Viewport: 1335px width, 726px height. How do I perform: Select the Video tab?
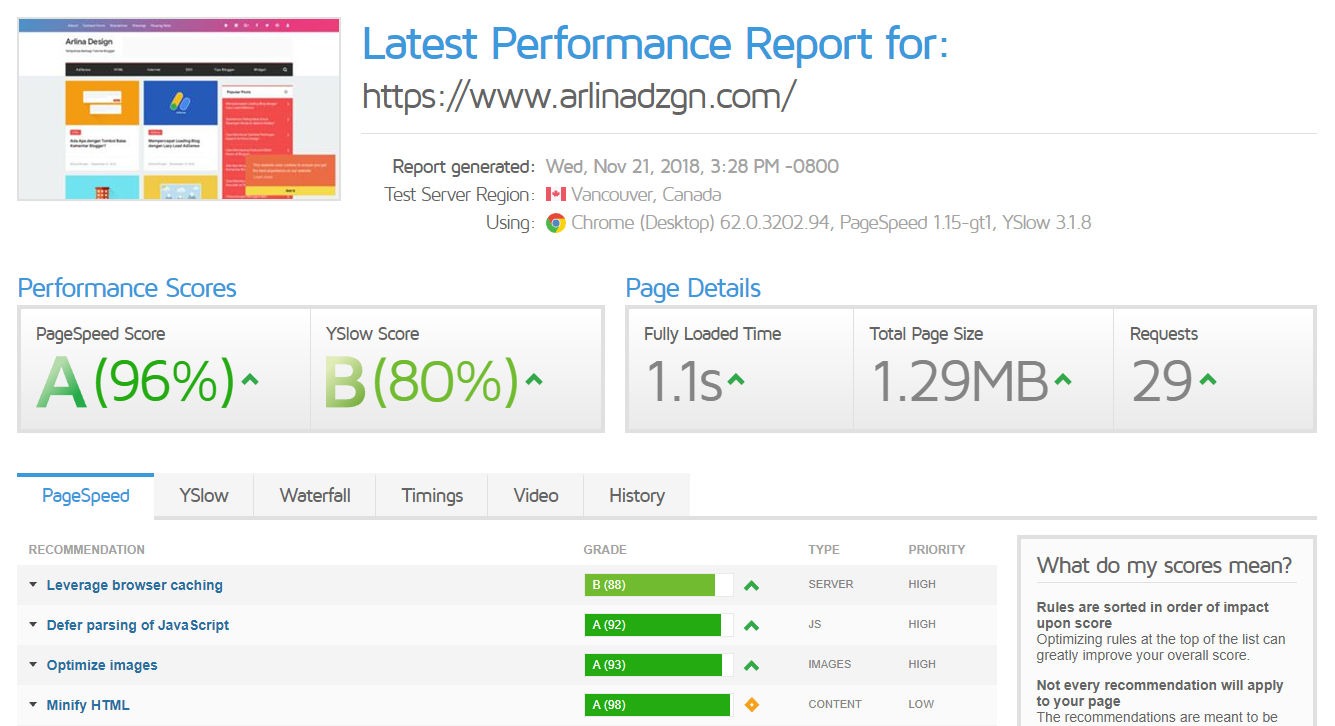pyautogui.click(x=536, y=496)
